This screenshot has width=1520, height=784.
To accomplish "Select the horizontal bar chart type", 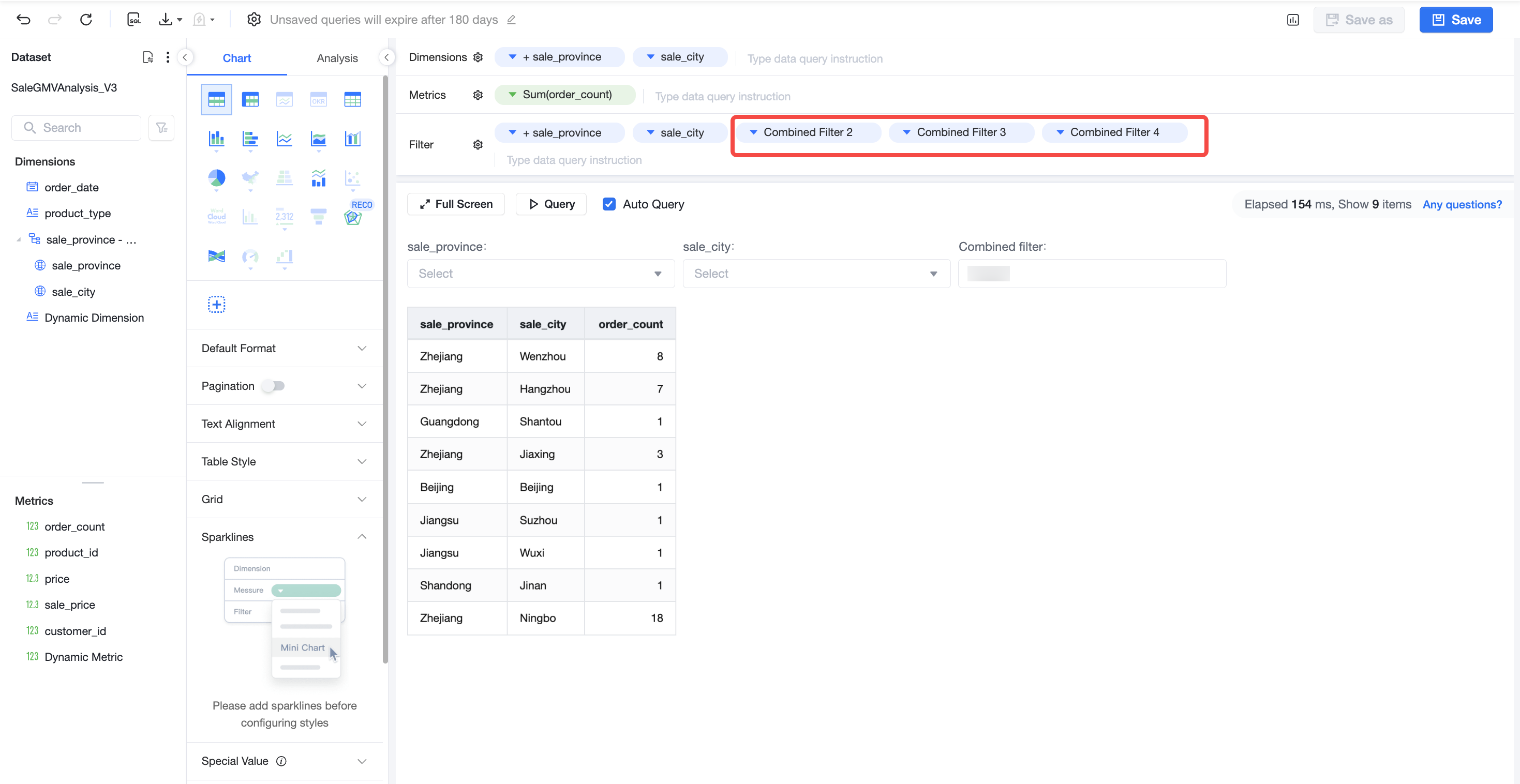I will [251, 139].
